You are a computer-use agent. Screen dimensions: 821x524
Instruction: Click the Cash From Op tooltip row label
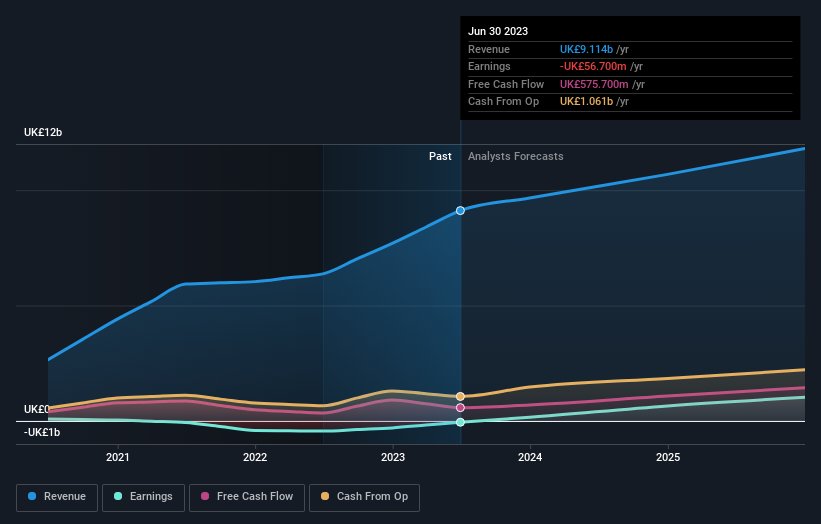(503, 102)
